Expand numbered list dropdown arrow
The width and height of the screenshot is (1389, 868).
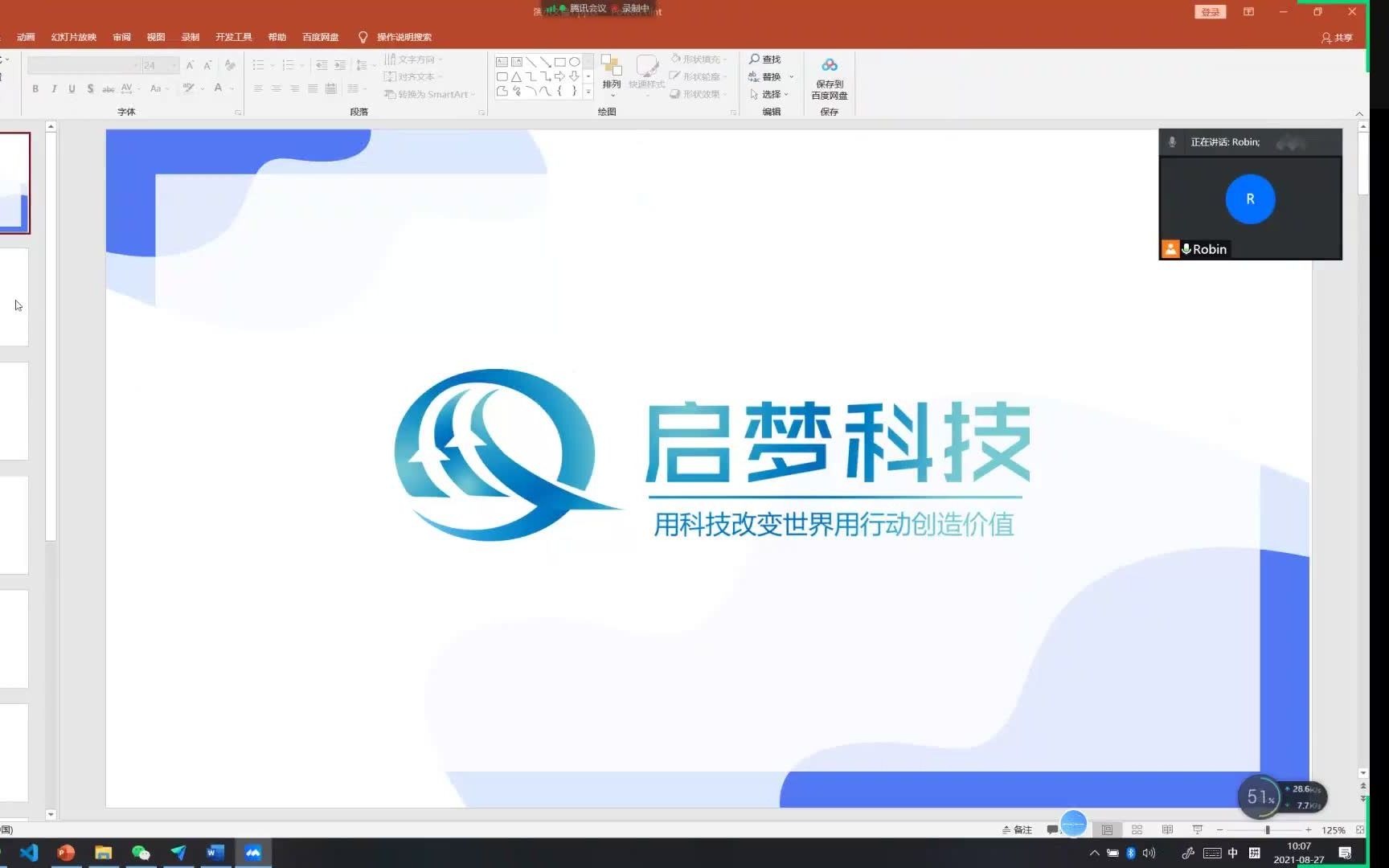point(302,65)
